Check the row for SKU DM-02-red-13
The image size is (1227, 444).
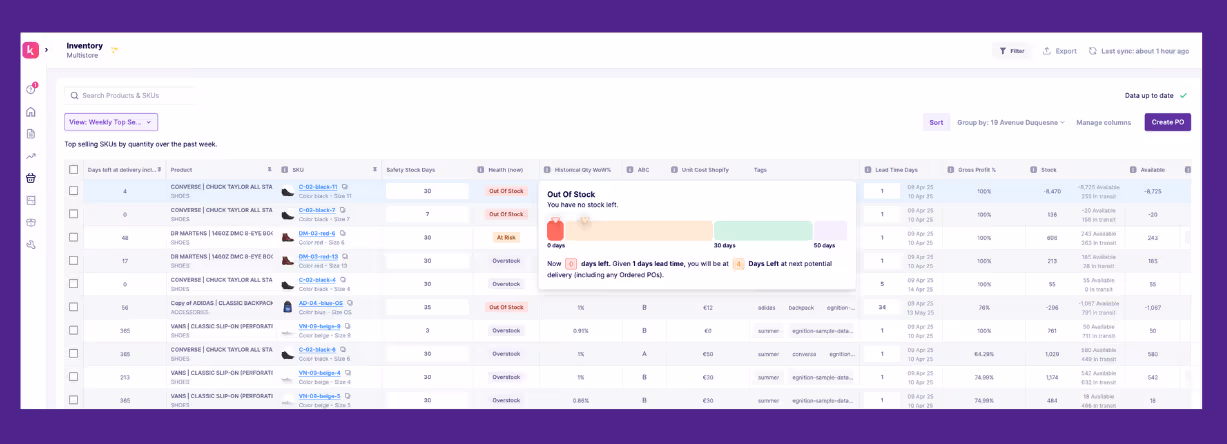point(73,260)
